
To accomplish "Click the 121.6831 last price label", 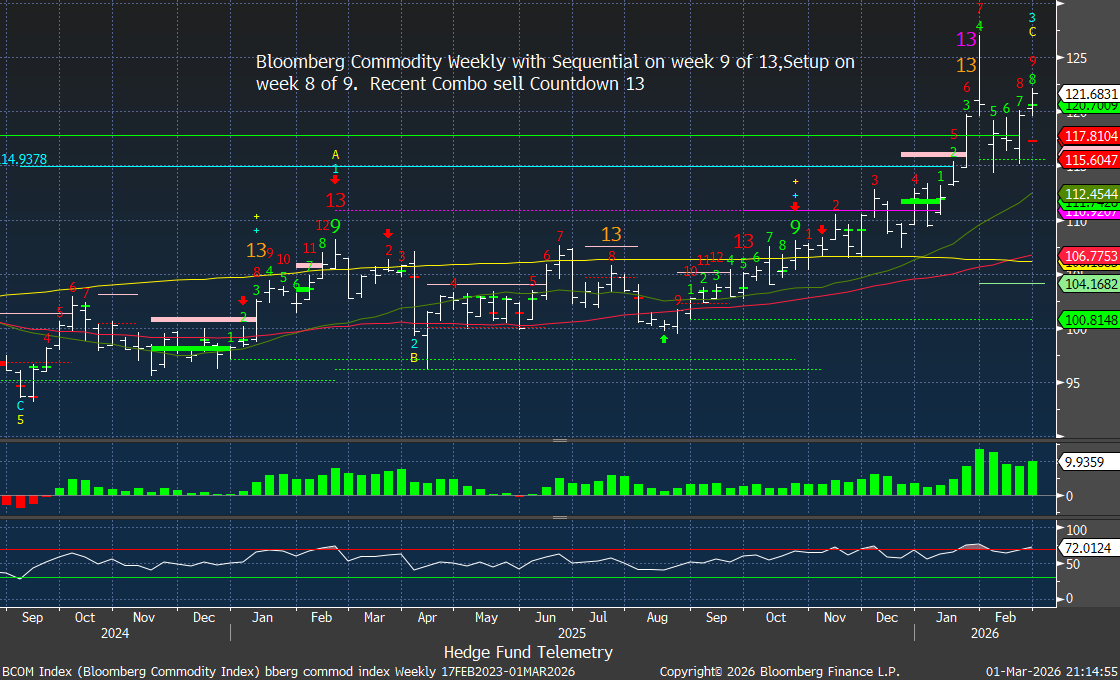I will pyautogui.click(x=1090, y=93).
